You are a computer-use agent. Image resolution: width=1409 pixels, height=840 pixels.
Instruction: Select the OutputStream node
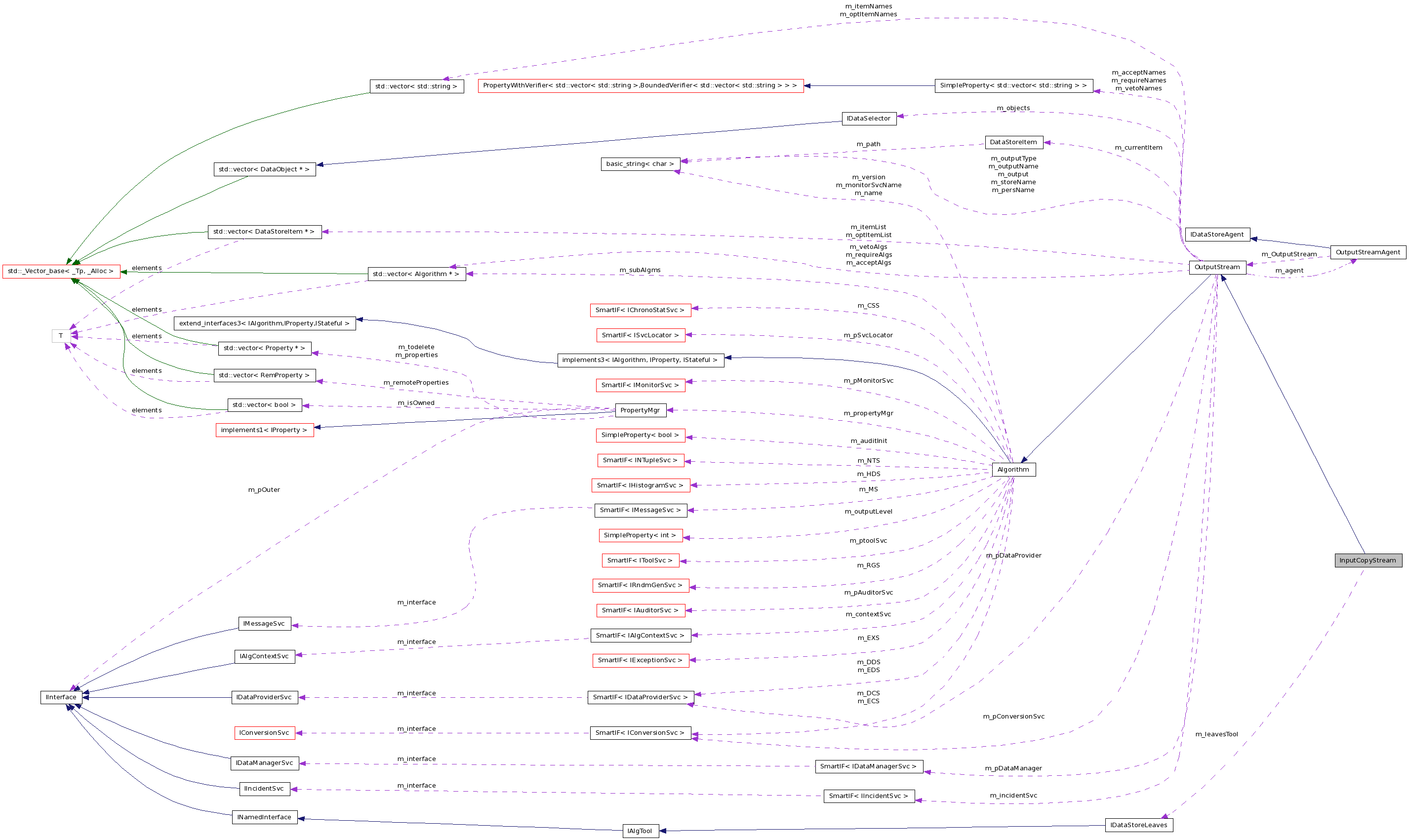tap(1218, 267)
